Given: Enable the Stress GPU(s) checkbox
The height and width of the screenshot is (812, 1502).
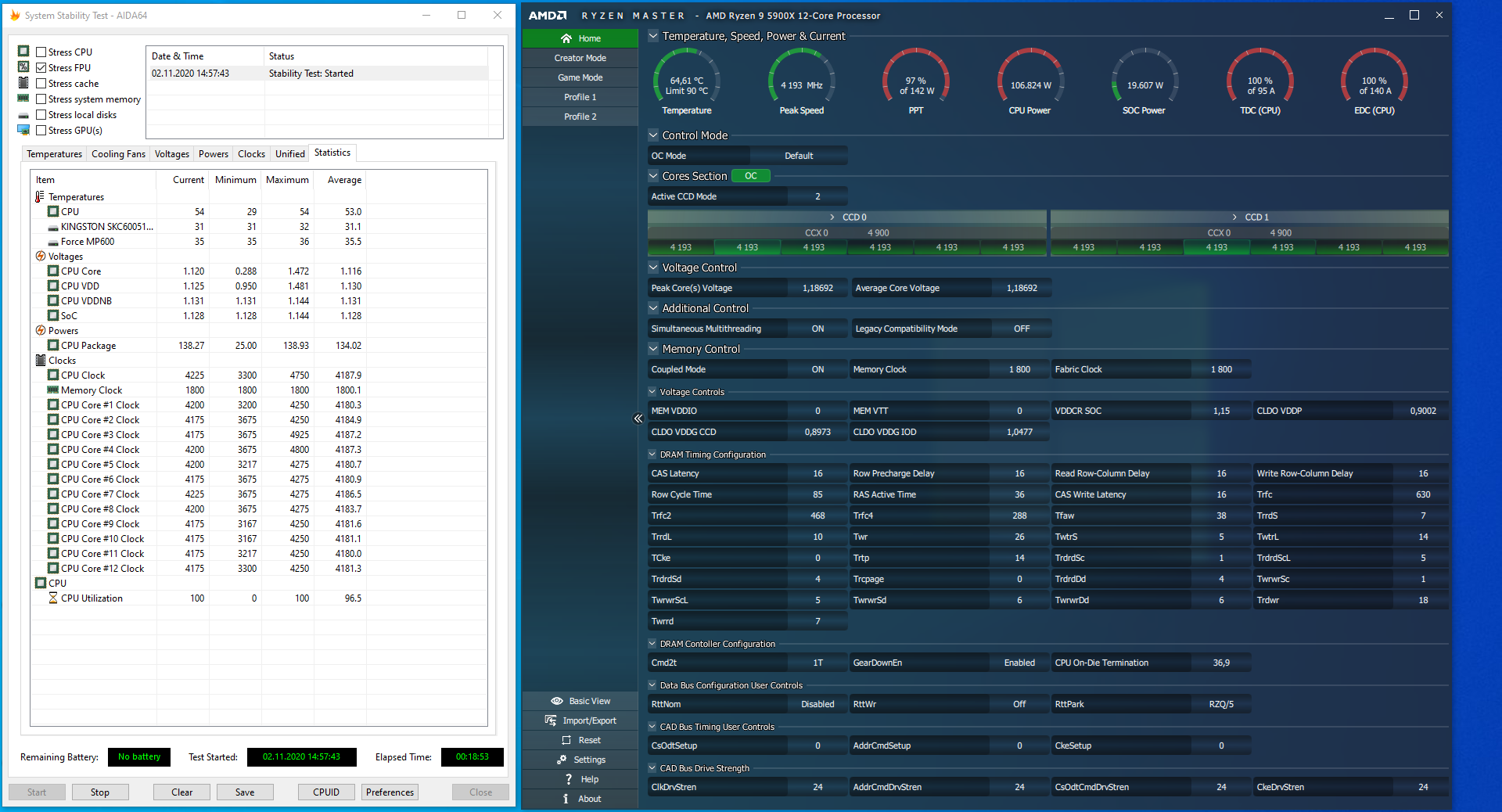Looking at the screenshot, I should click(x=41, y=131).
